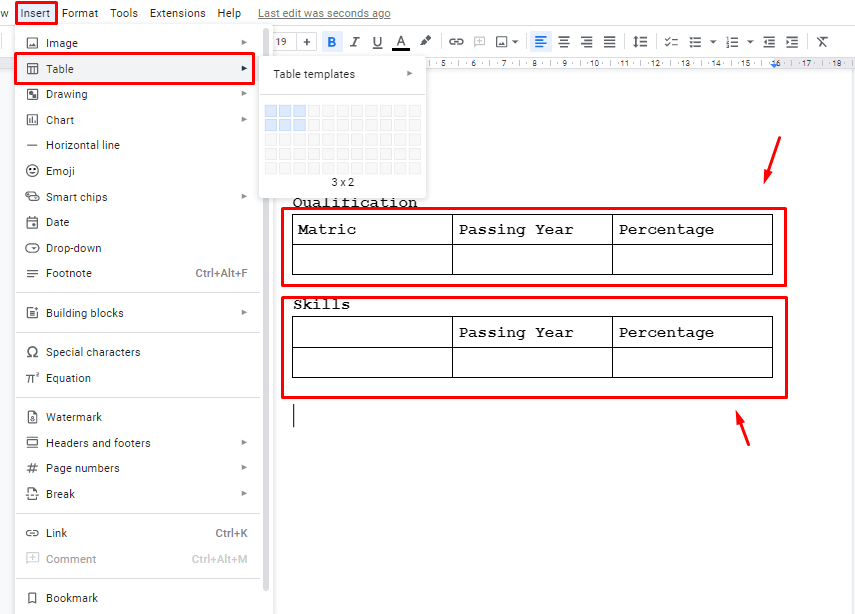Choose Link from the Insert menu

coord(137,533)
